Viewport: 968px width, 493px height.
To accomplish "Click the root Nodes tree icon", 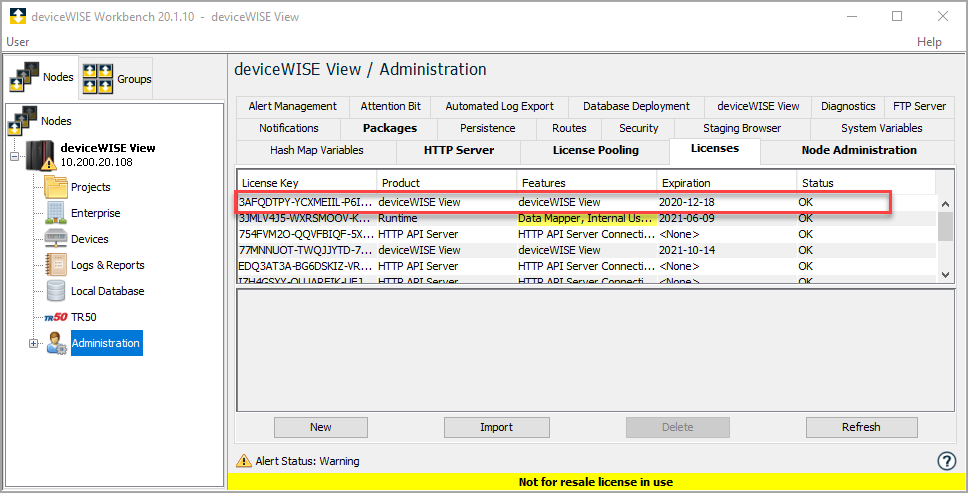I will (23, 121).
